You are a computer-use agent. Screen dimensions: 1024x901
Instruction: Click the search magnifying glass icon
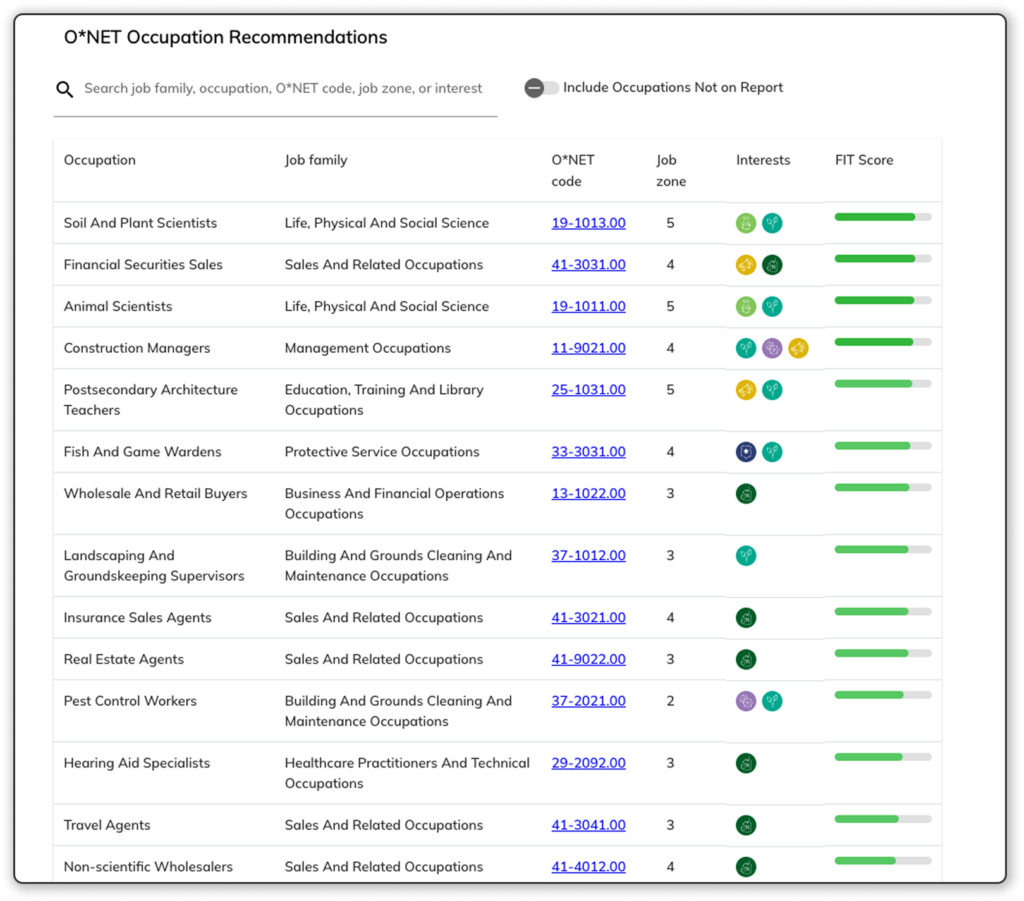pyautogui.click(x=65, y=89)
